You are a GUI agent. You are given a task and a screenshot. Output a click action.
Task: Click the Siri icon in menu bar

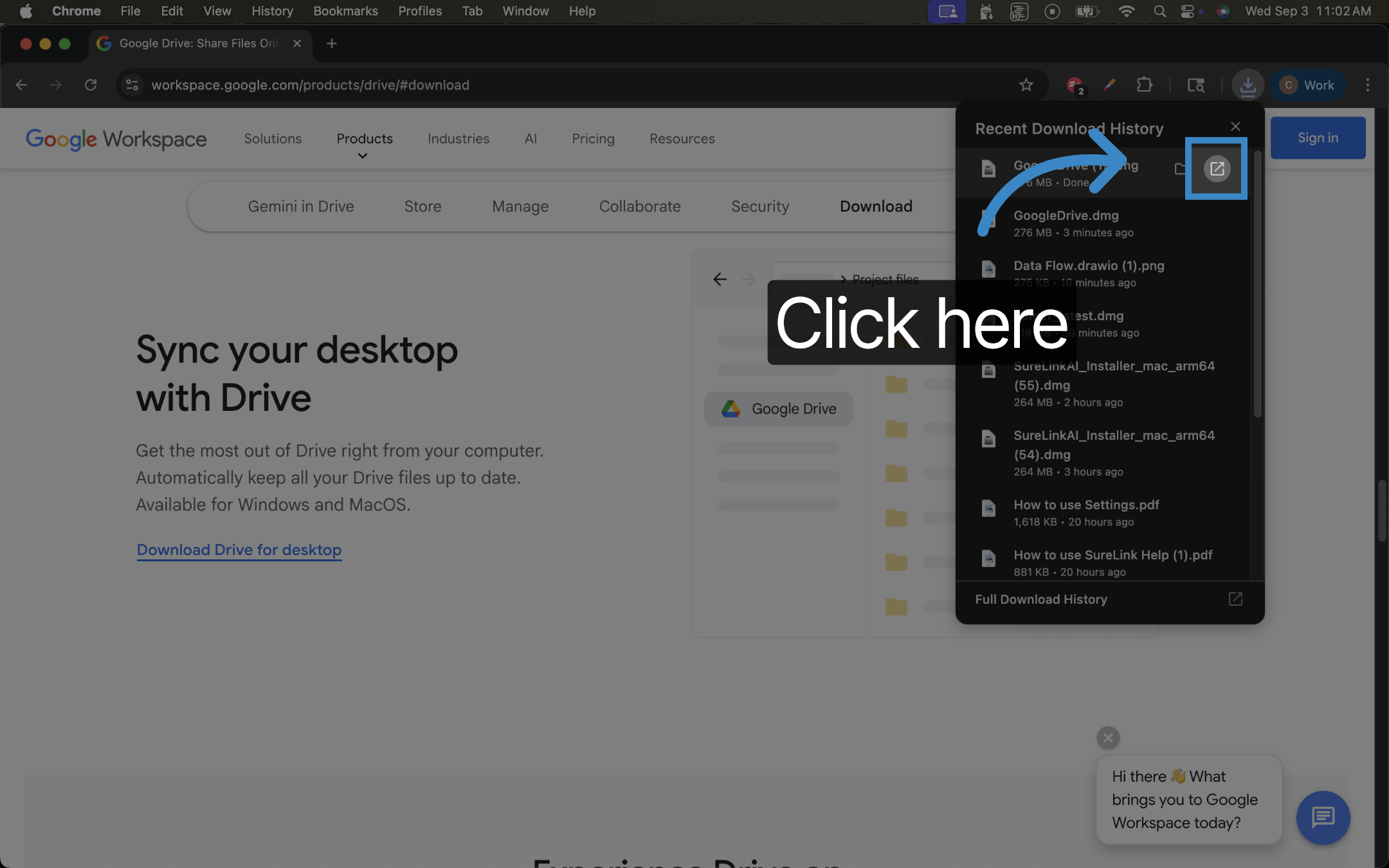point(1223,11)
